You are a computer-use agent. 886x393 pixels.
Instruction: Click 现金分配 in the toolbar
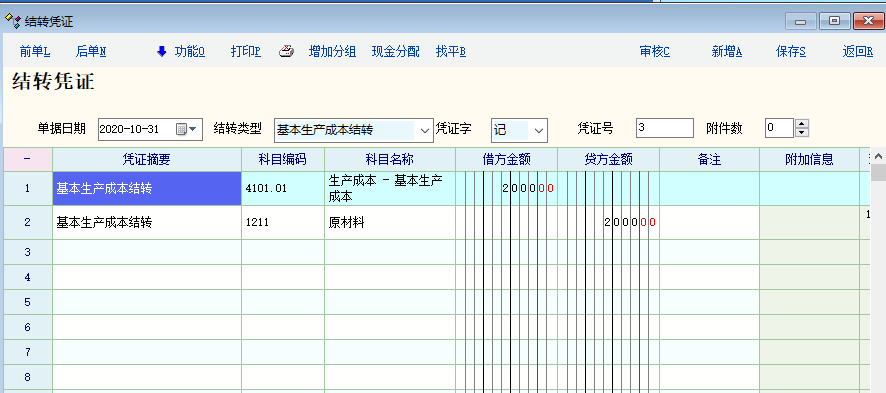point(396,52)
